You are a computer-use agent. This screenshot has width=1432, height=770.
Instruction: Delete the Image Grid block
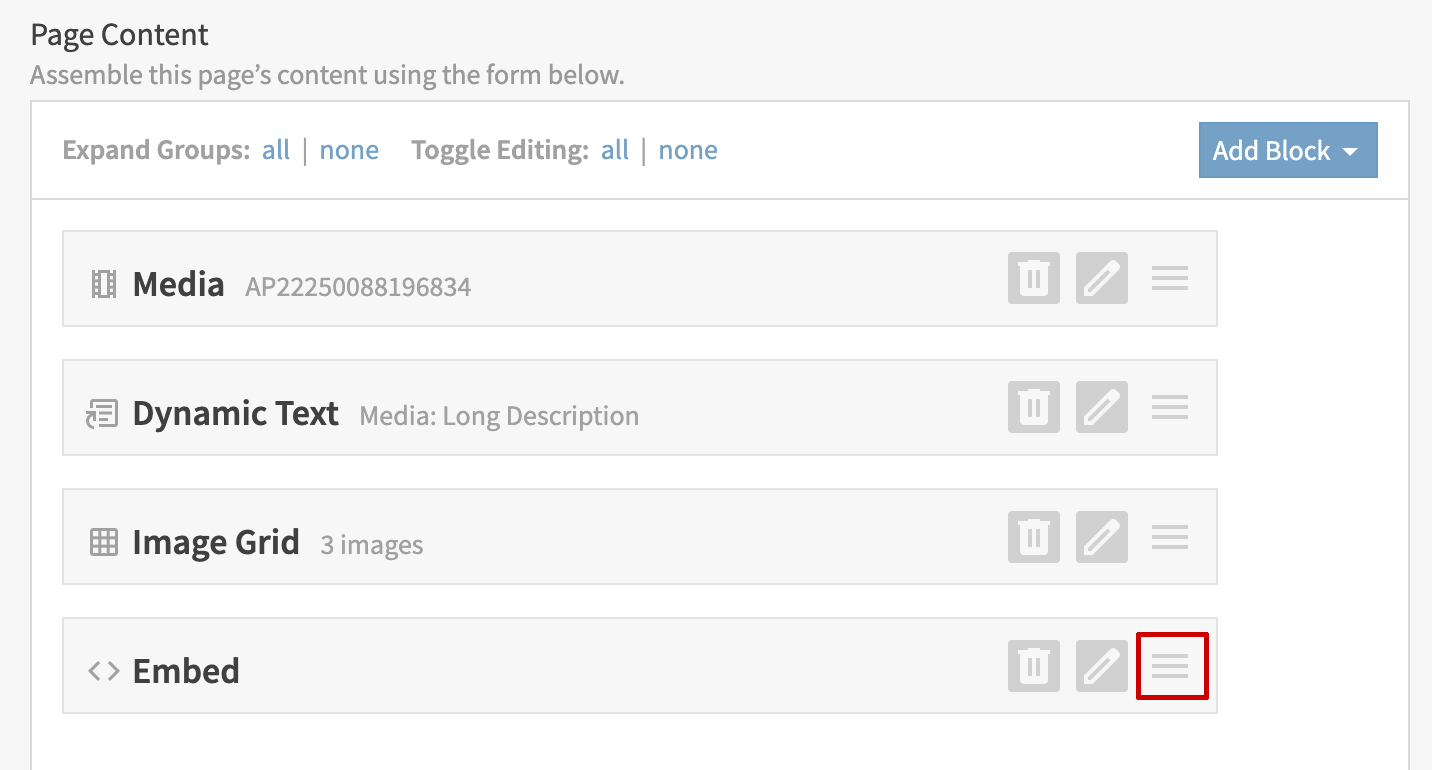[x=1033, y=537]
